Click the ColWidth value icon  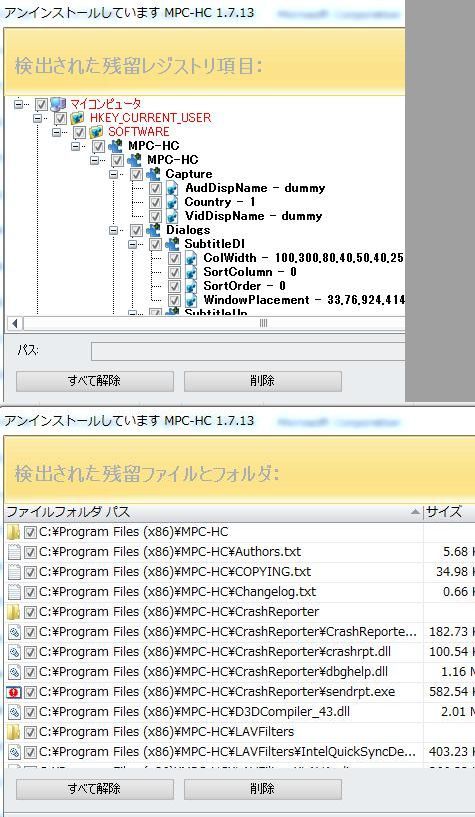pos(191,258)
